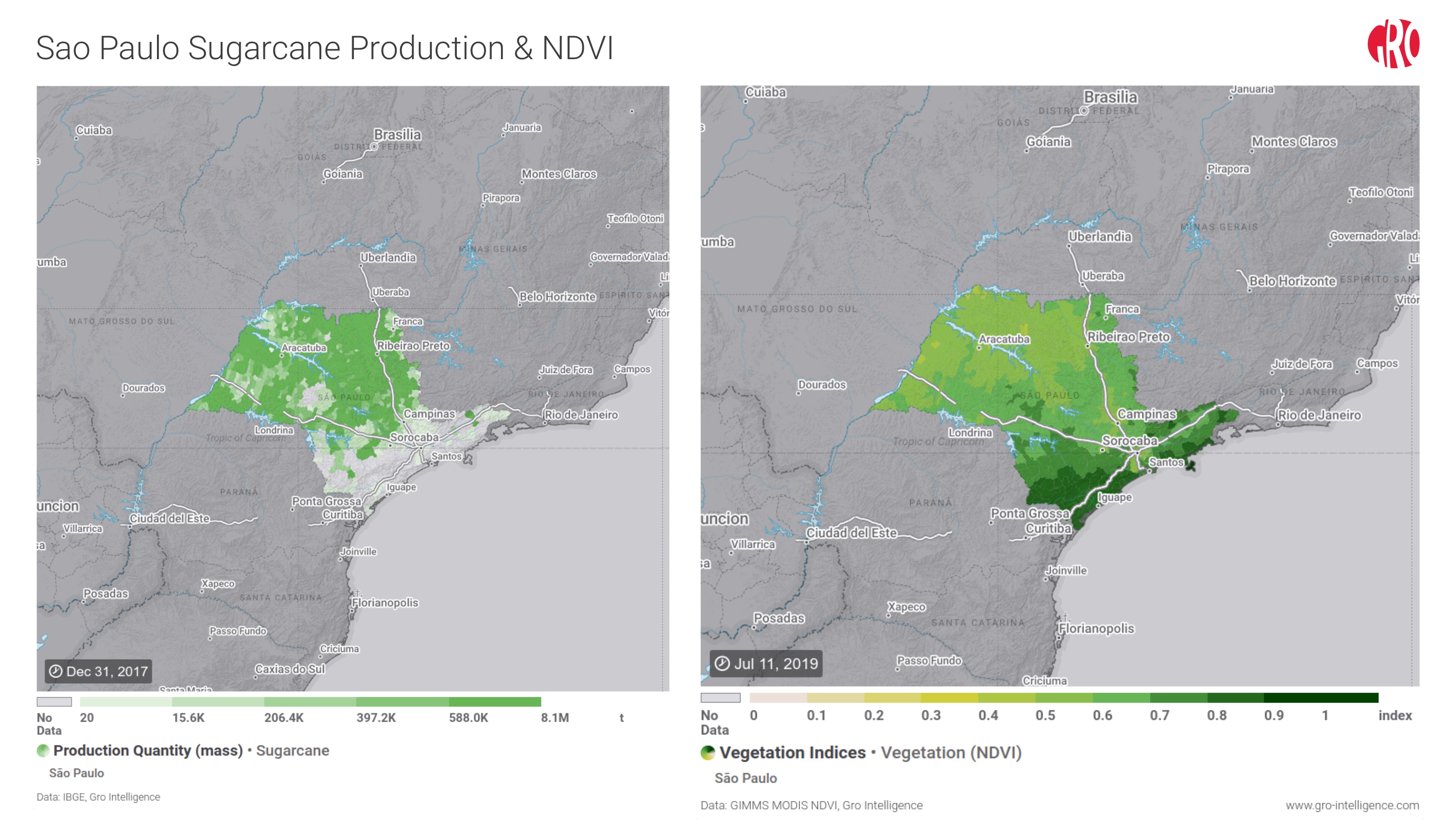Select the lightest production legend segment at 20
Viewport: 1456px width, 833px height.
point(126,701)
